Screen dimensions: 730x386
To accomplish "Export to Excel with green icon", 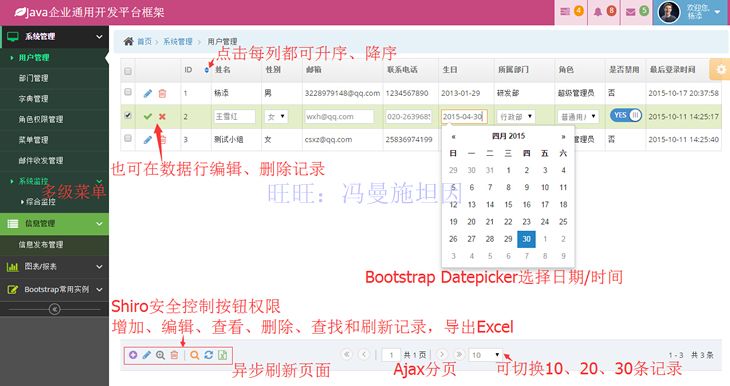I will click(223, 355).
